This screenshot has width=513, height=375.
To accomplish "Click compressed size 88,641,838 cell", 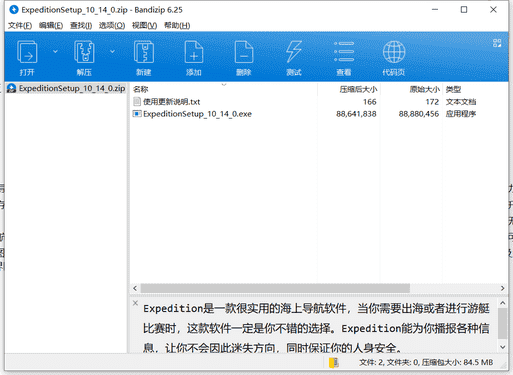I will [356, 114].
